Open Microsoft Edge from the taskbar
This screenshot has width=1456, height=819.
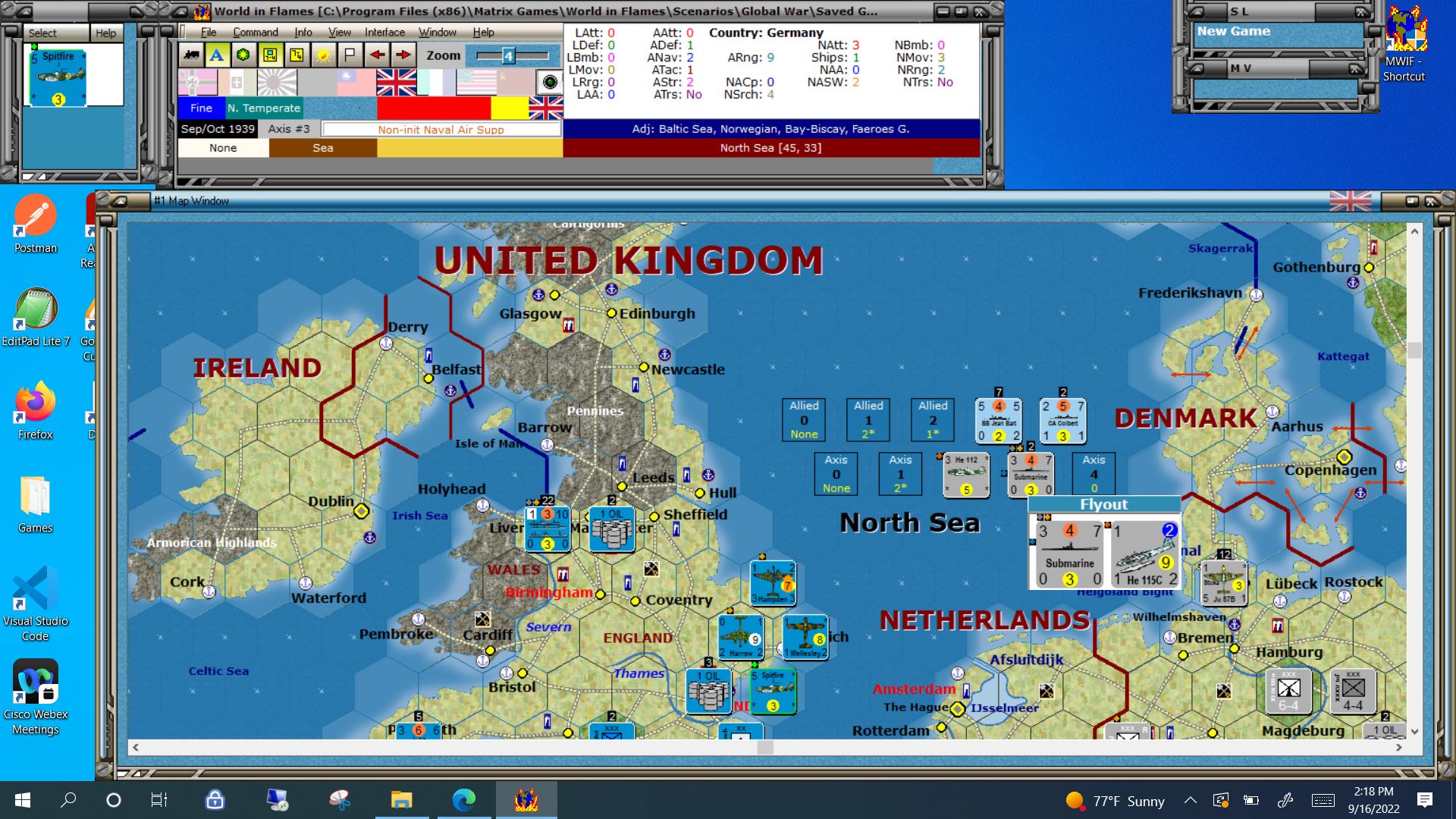pos(463,800)
